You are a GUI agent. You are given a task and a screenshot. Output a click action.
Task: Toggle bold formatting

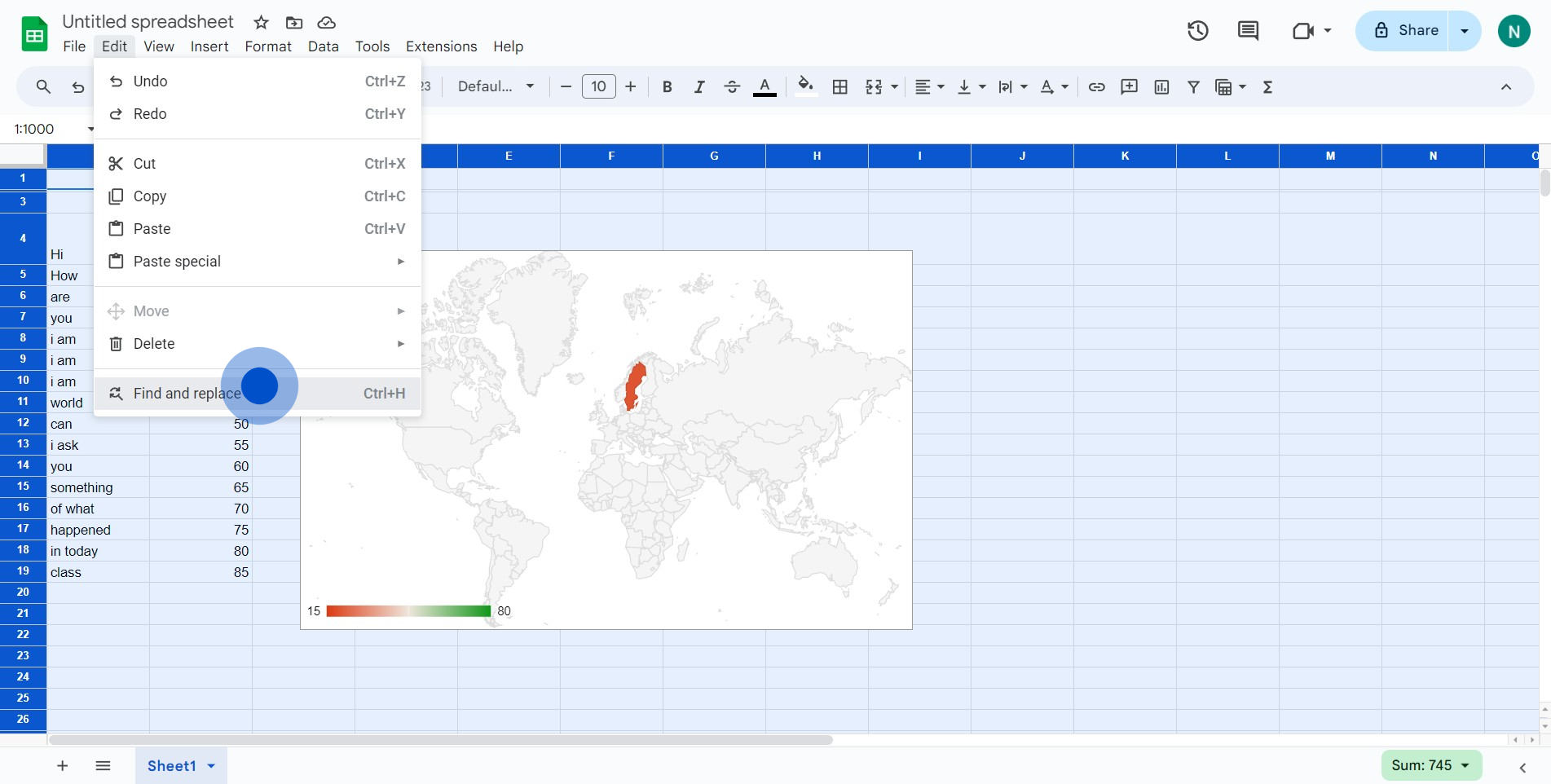667,86
